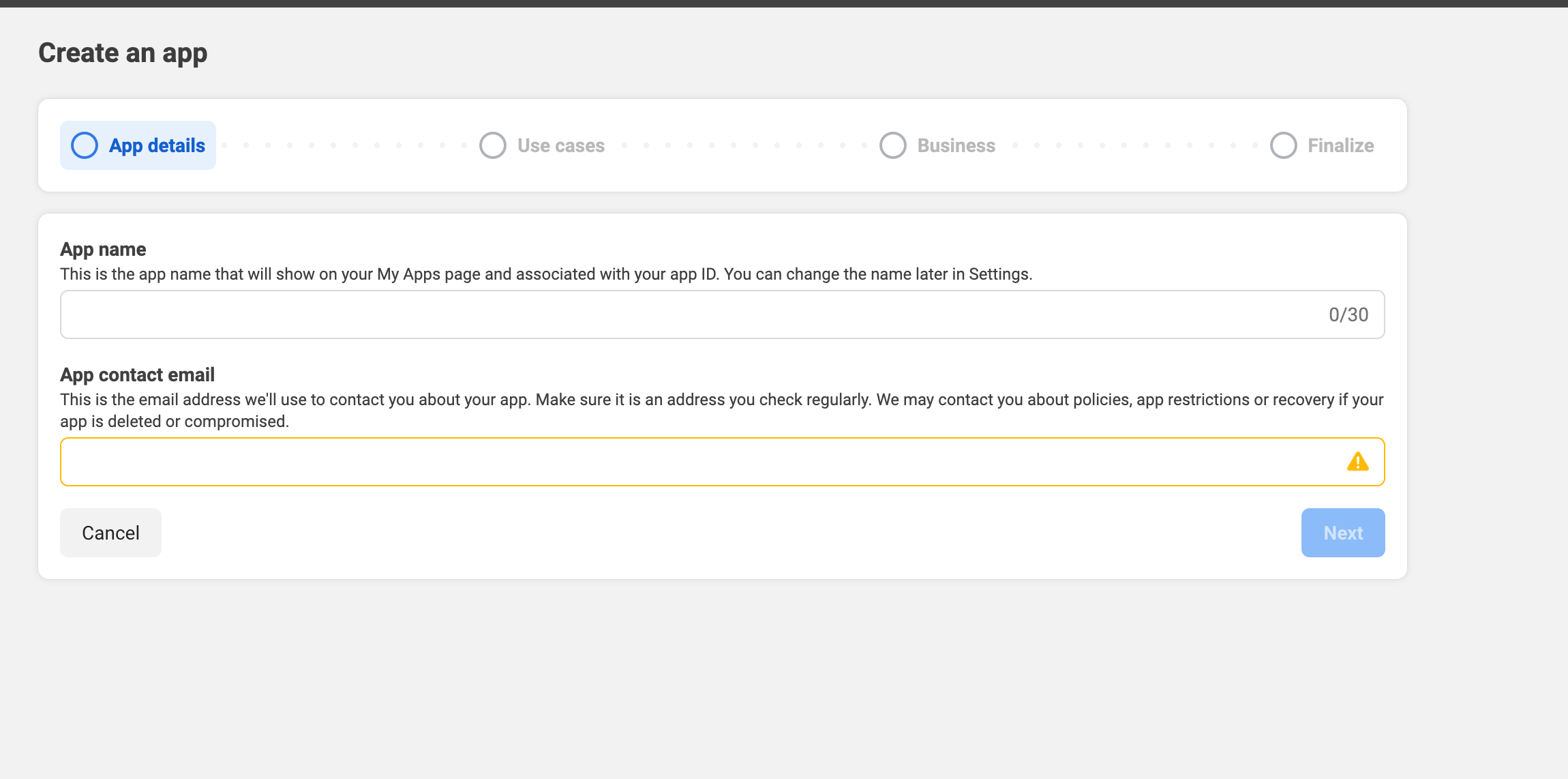This screenshot has height=779, width=1568.
Task: Click the Finalize step circle
Action: pos(1283,145)
